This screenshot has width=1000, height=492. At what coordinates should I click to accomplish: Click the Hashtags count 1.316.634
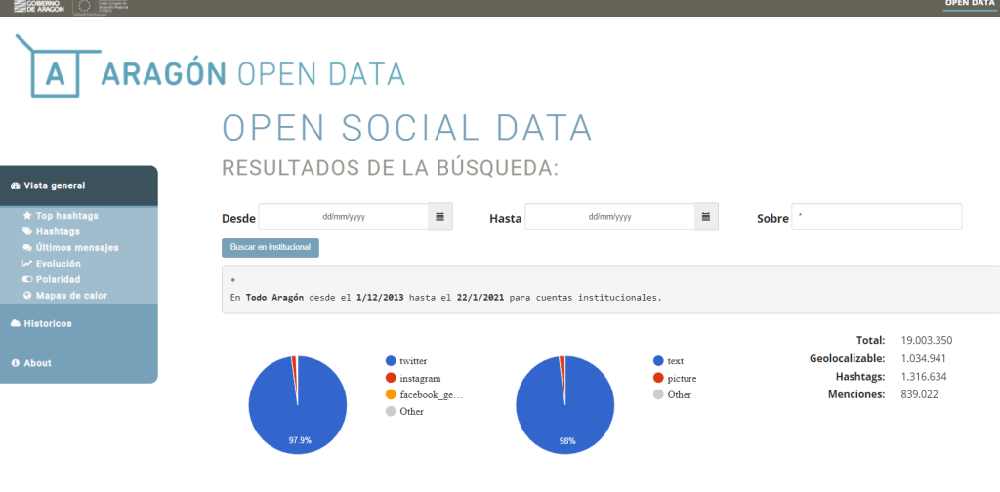(x=923, y=376)
